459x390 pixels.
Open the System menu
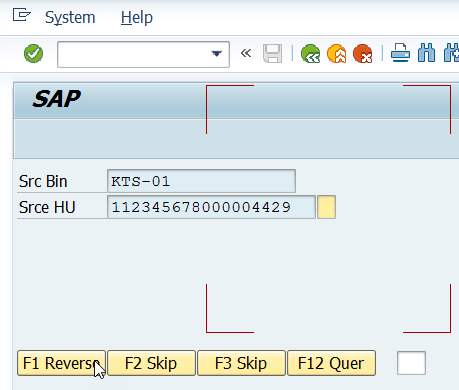click(70, 17)
